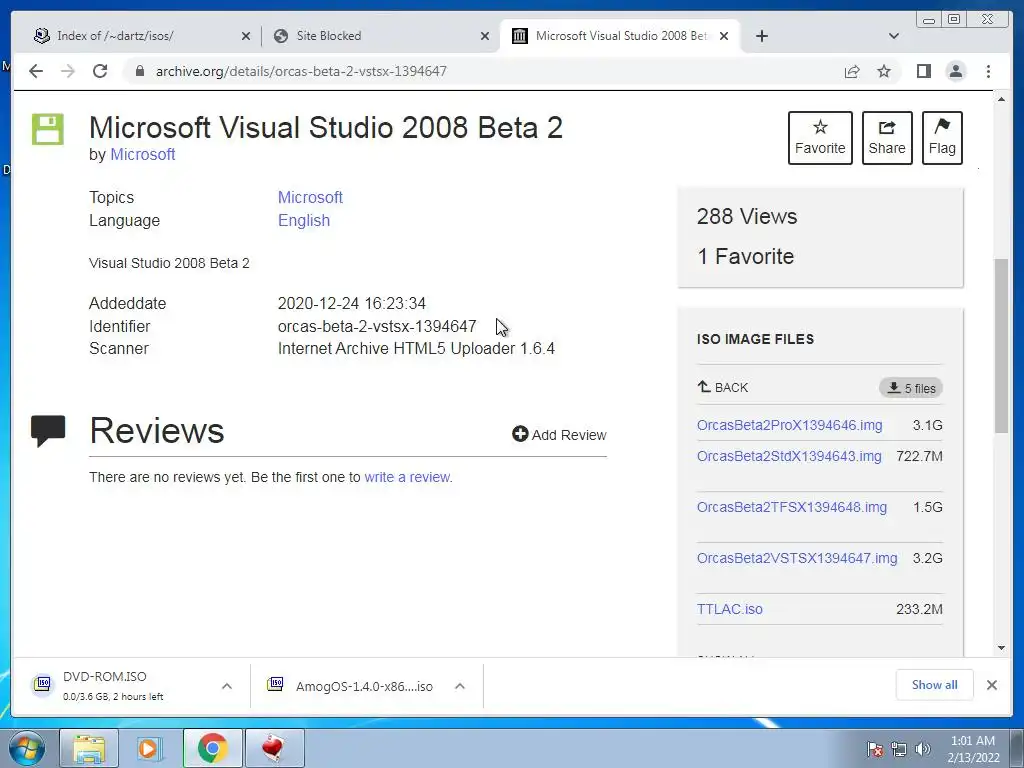
Task: Click the scrollbar up arrow
Action: (x=1001, y=99)
